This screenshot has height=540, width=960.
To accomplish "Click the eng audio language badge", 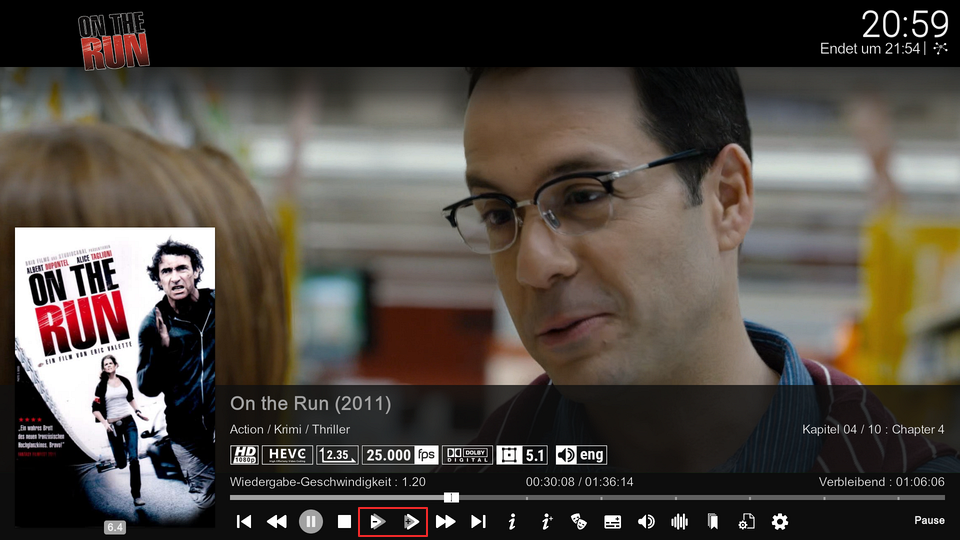I will 581,455.
